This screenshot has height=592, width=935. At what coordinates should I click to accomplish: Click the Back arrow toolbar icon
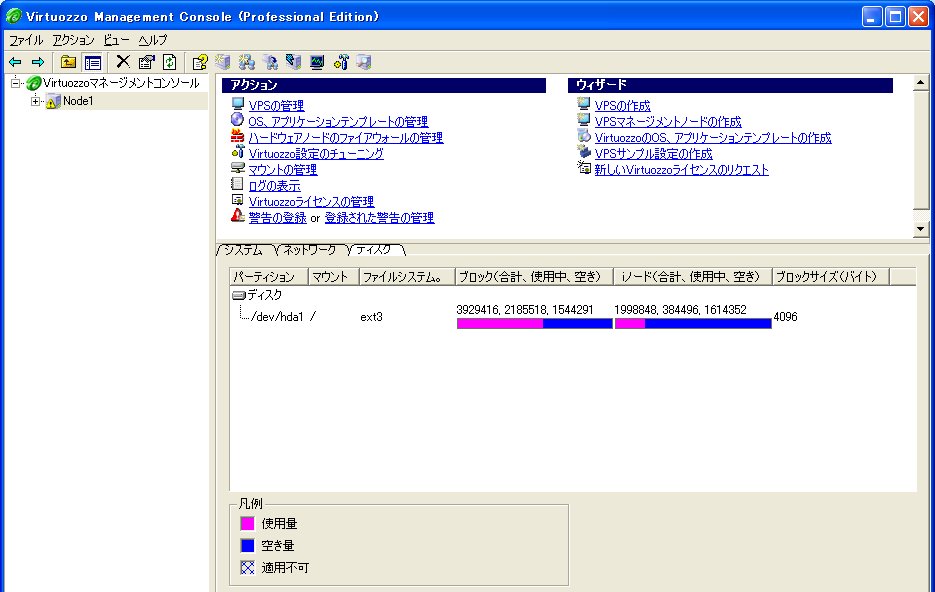click(x=16, y=62)
